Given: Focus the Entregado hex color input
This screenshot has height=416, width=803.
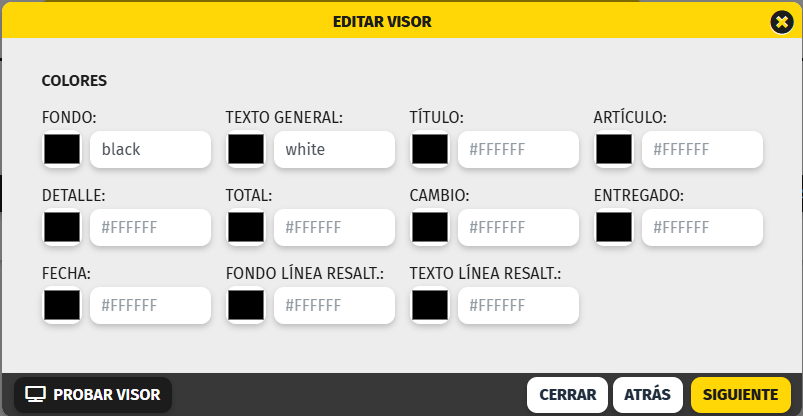Looking at the screenshot, I should tap(702, 227).
